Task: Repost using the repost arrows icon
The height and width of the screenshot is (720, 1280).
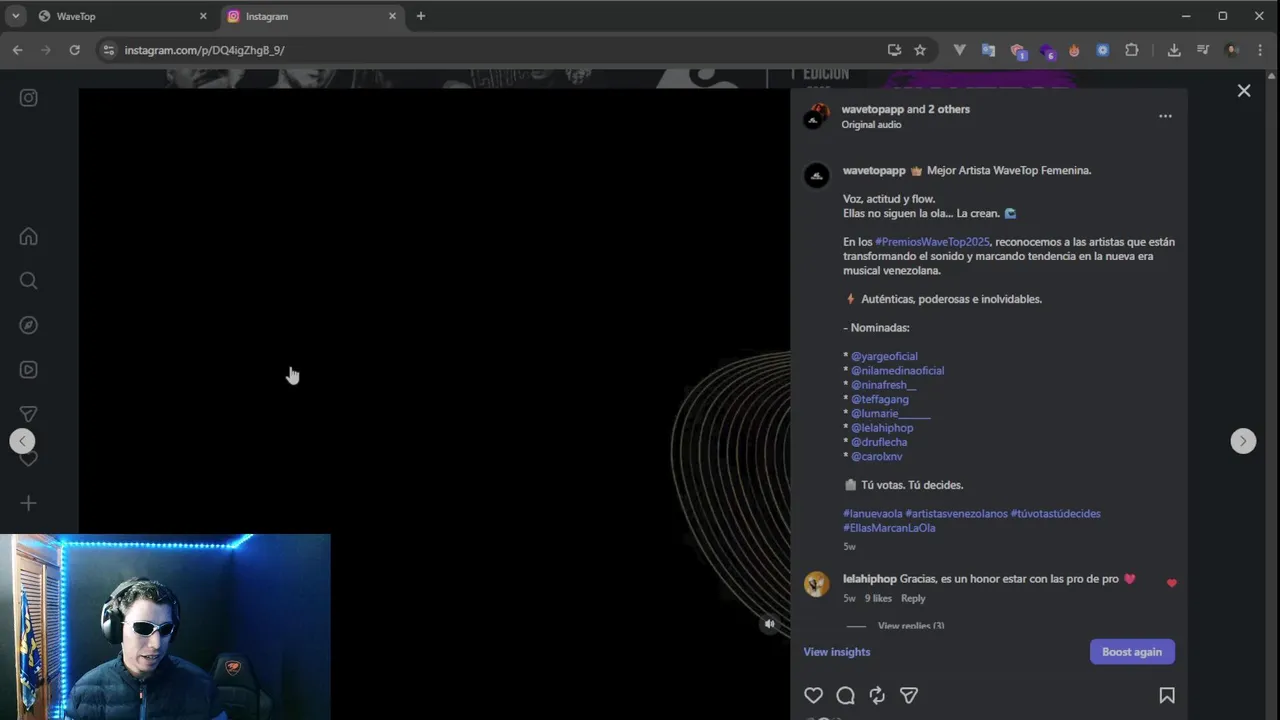Action: pyautogui.click(x=877, y=696)
